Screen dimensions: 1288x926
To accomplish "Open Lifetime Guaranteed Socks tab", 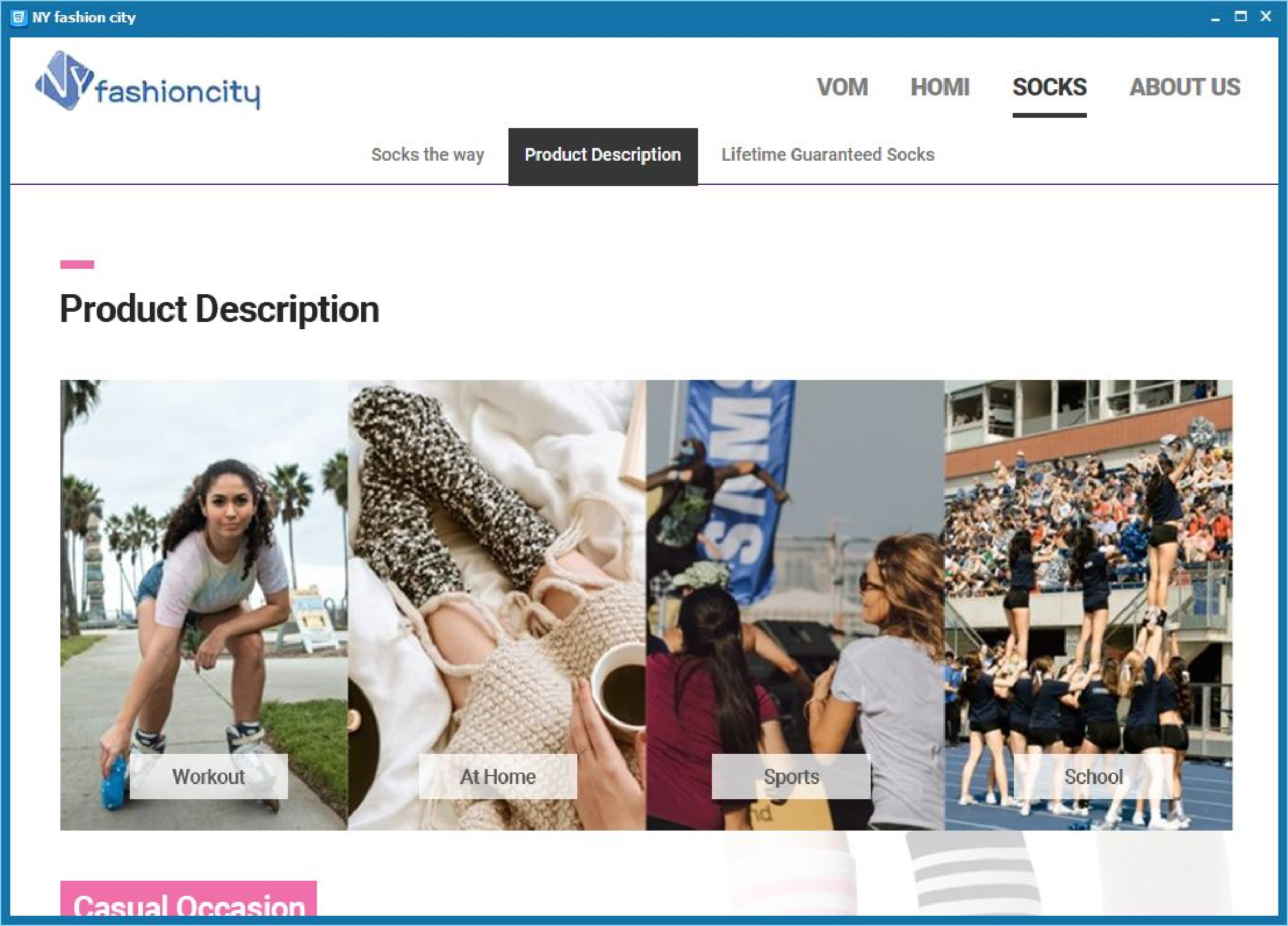I will 828,155.
